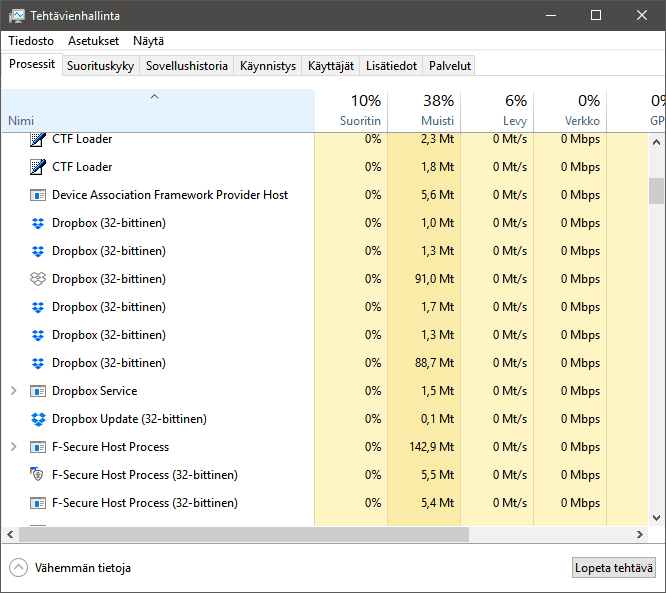
Task: Open the Tiedosto menu
Action: click(x=31, y=41)
